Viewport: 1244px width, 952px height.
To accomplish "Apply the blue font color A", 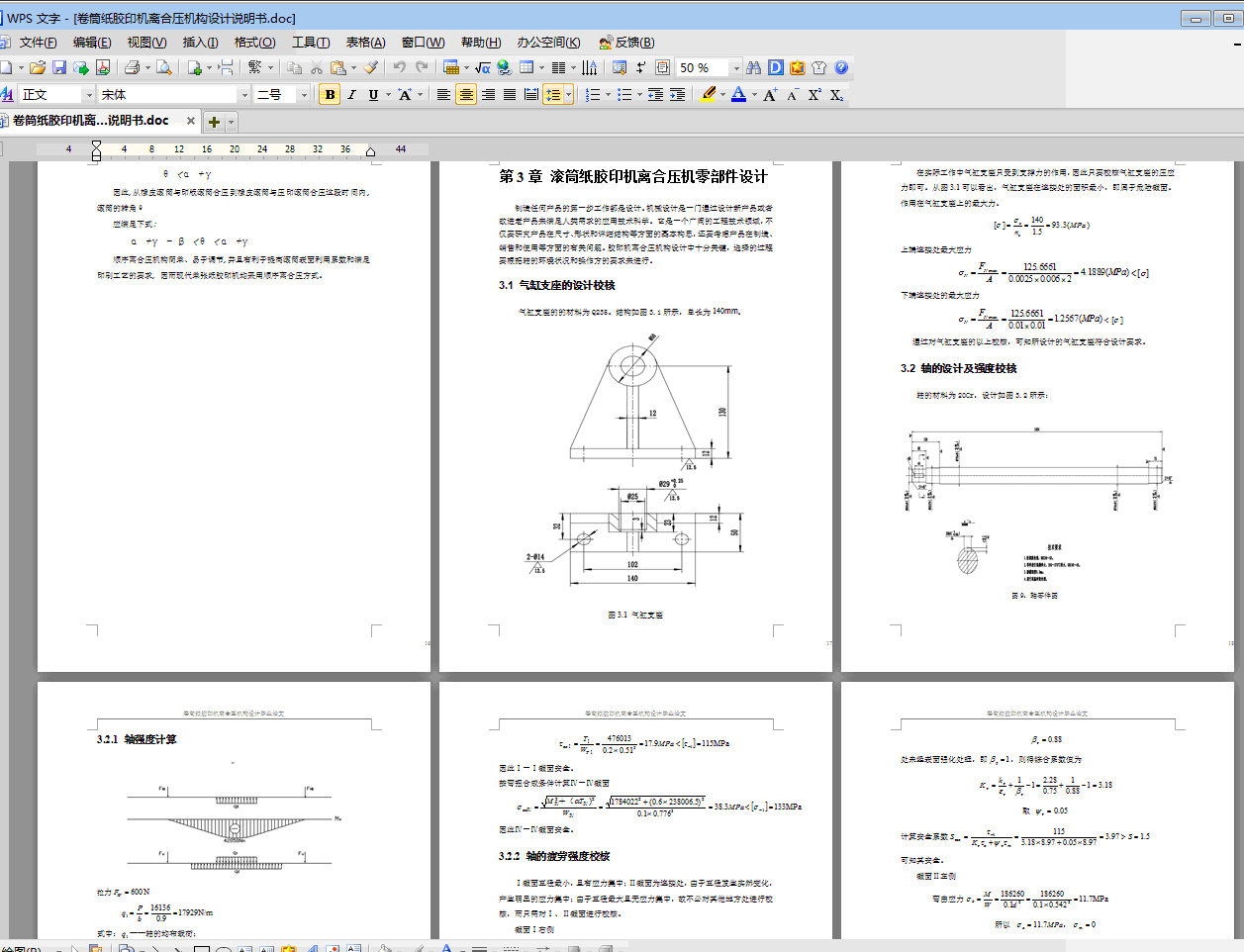I will (738, 95).
